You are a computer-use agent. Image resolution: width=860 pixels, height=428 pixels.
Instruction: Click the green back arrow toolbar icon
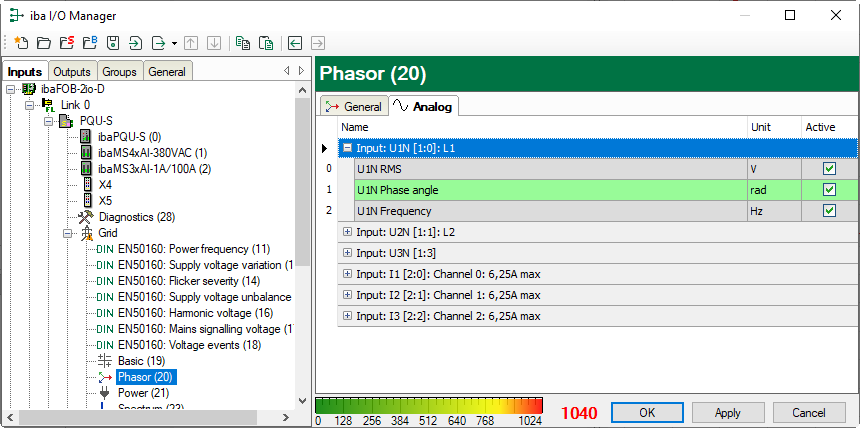[x=295, y=43]
